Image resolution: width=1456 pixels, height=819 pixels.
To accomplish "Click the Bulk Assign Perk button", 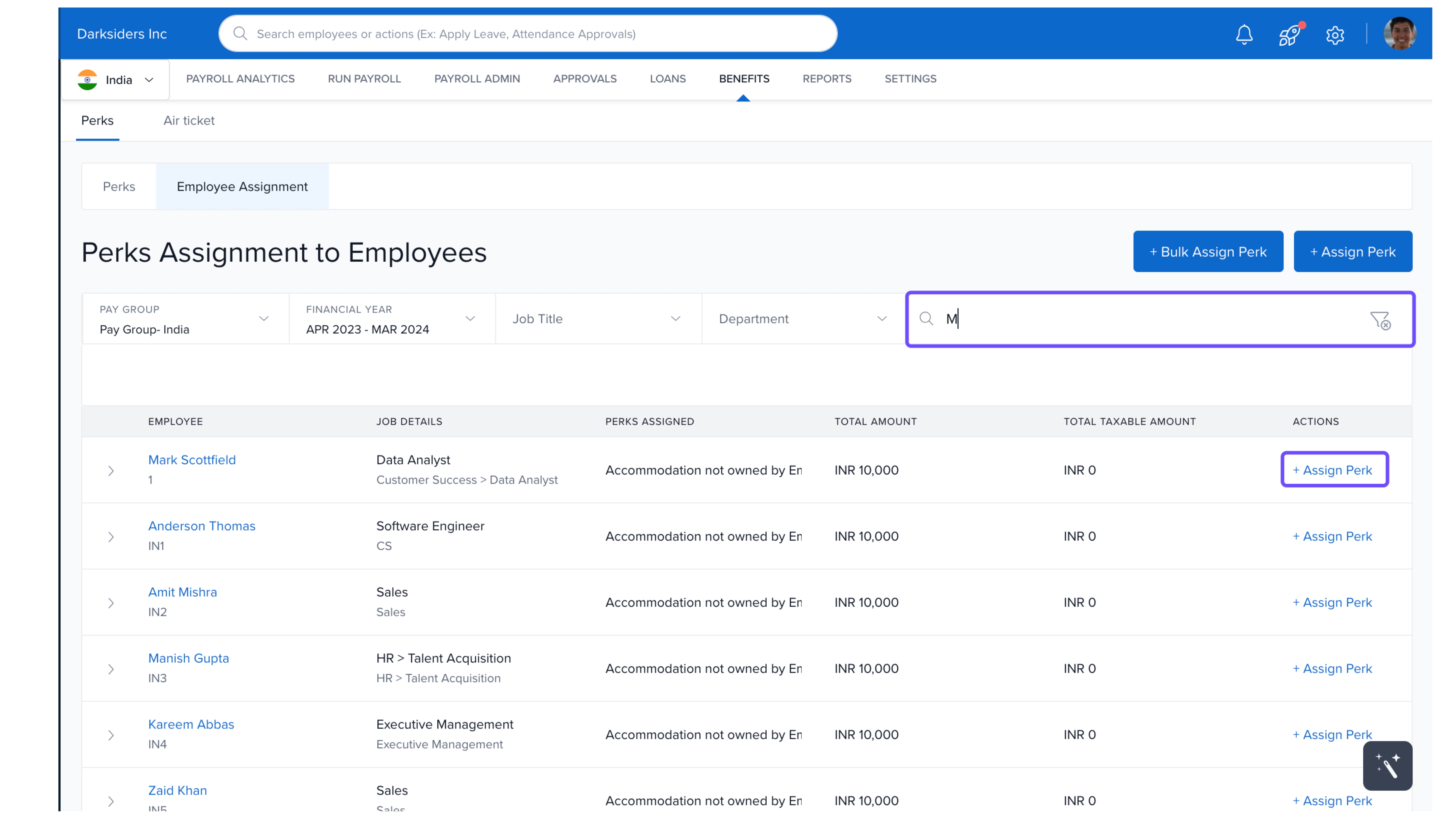I will (x=1207, y=251).
